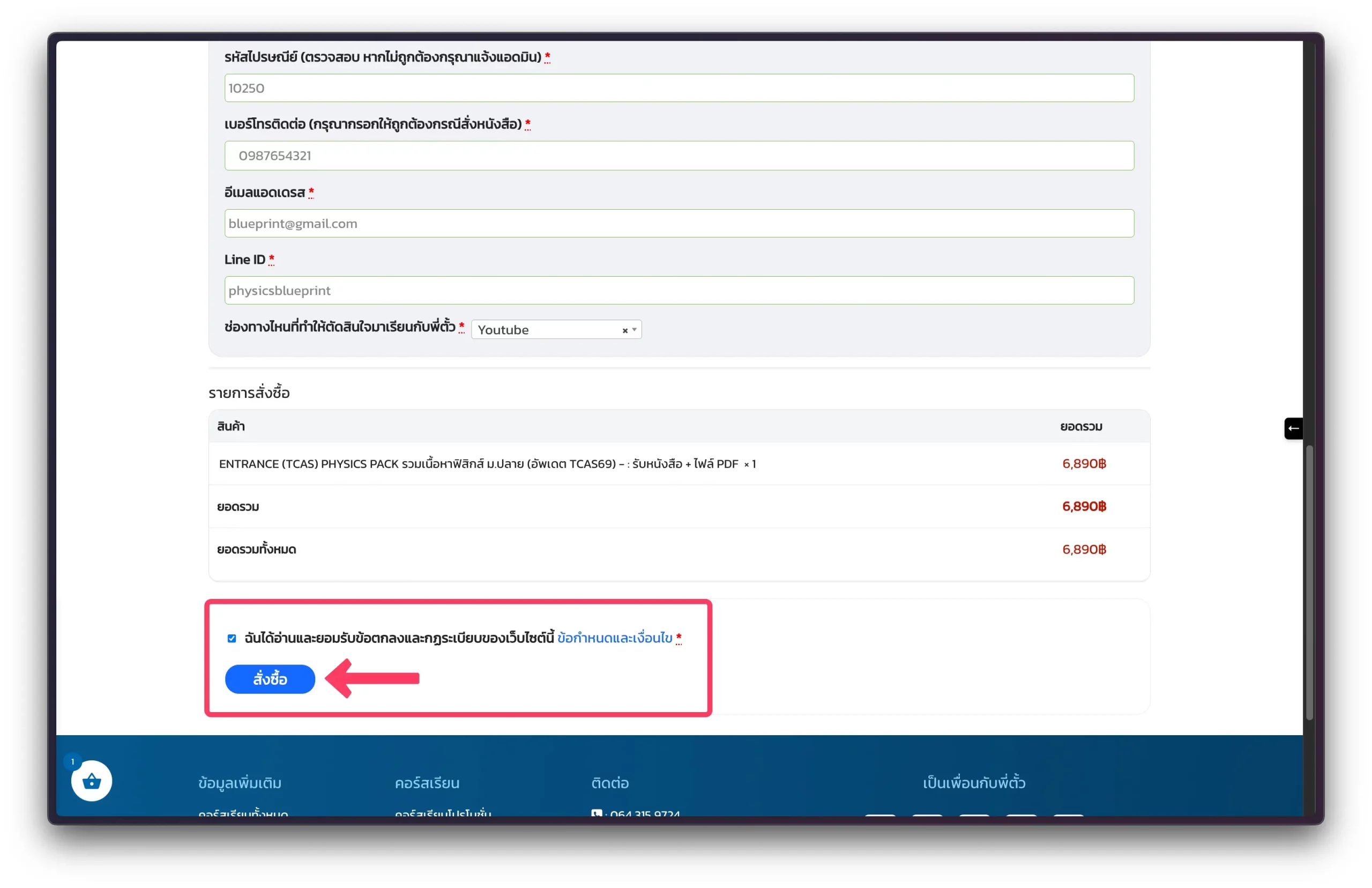Click the ช่องทางไหน channel question label

click(340, 327)
